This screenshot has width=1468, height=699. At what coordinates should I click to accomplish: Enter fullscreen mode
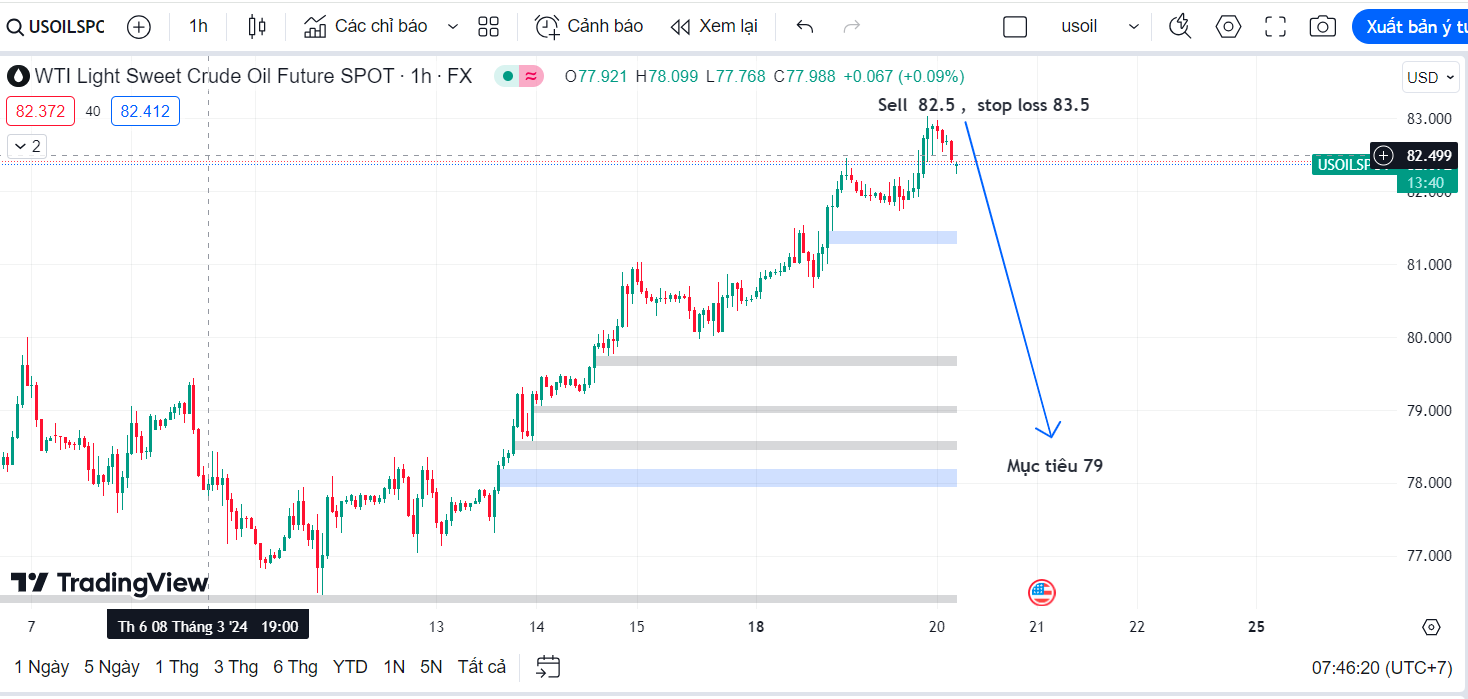(x=1275, y=27)
